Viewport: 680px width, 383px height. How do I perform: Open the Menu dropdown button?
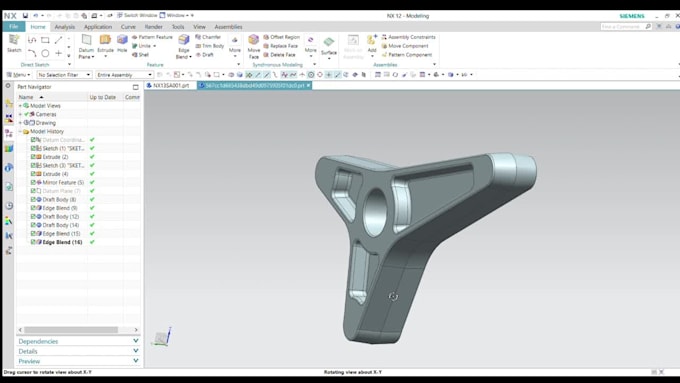pos(18,75)
